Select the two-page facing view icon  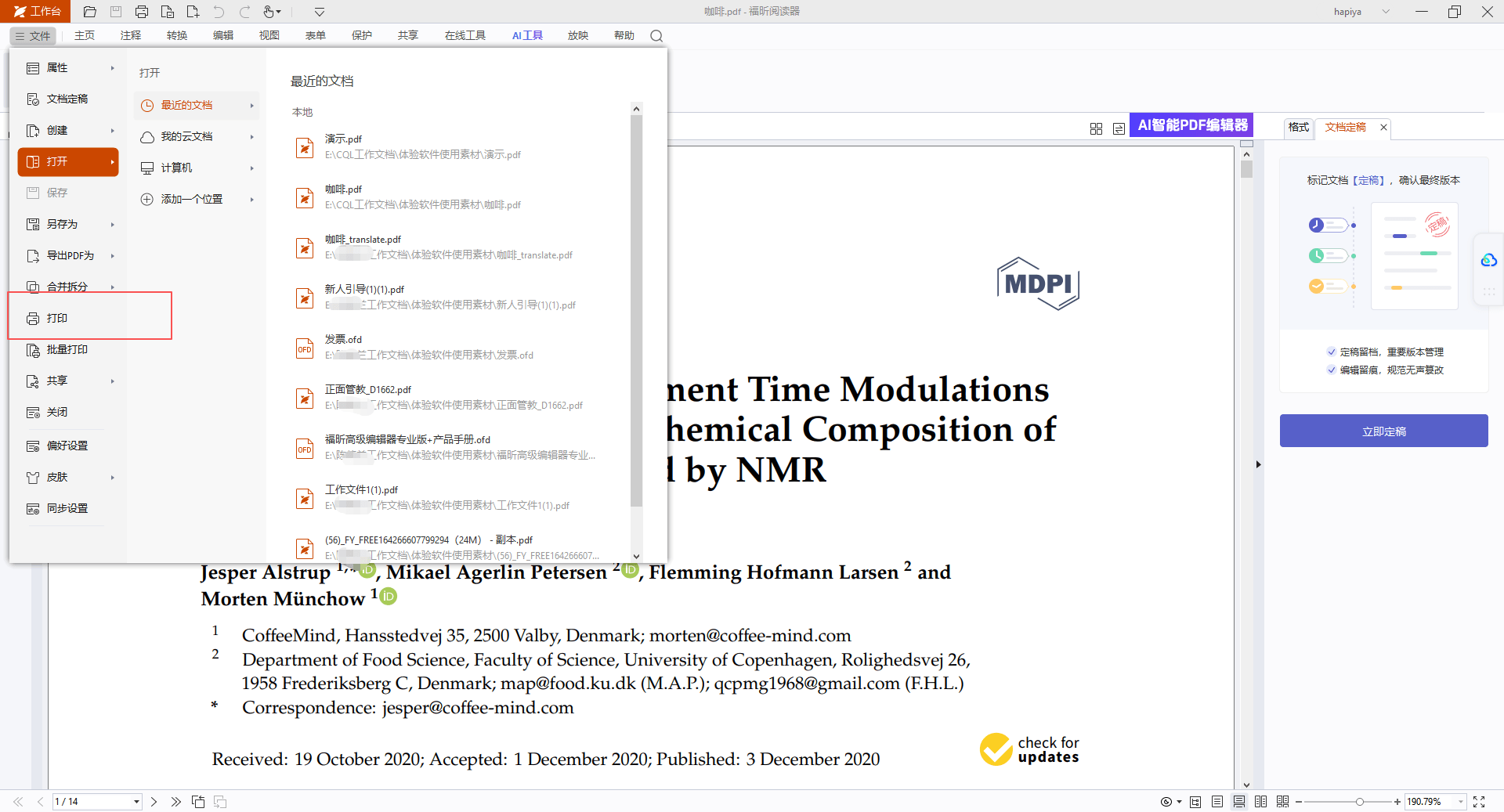point(1260,802)
